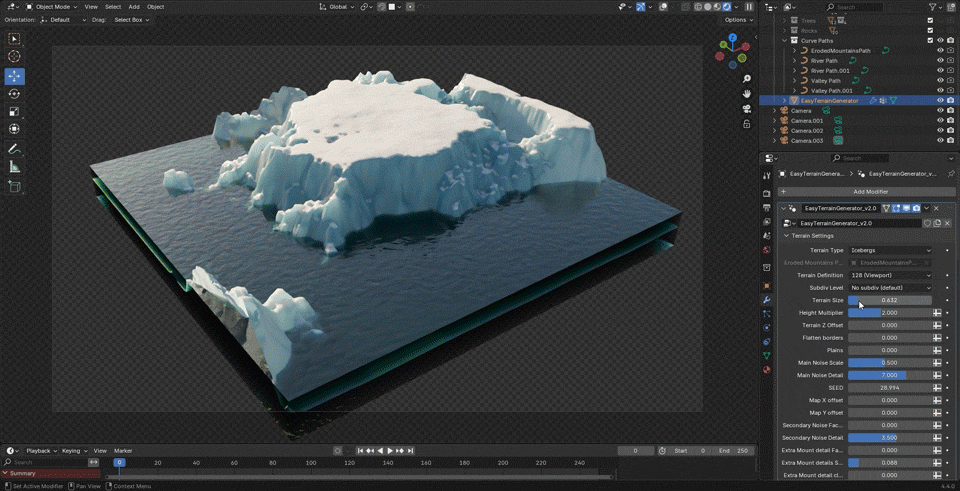Click the Terrain Size slider
The image size is (960, 491).
click(890, 301)
